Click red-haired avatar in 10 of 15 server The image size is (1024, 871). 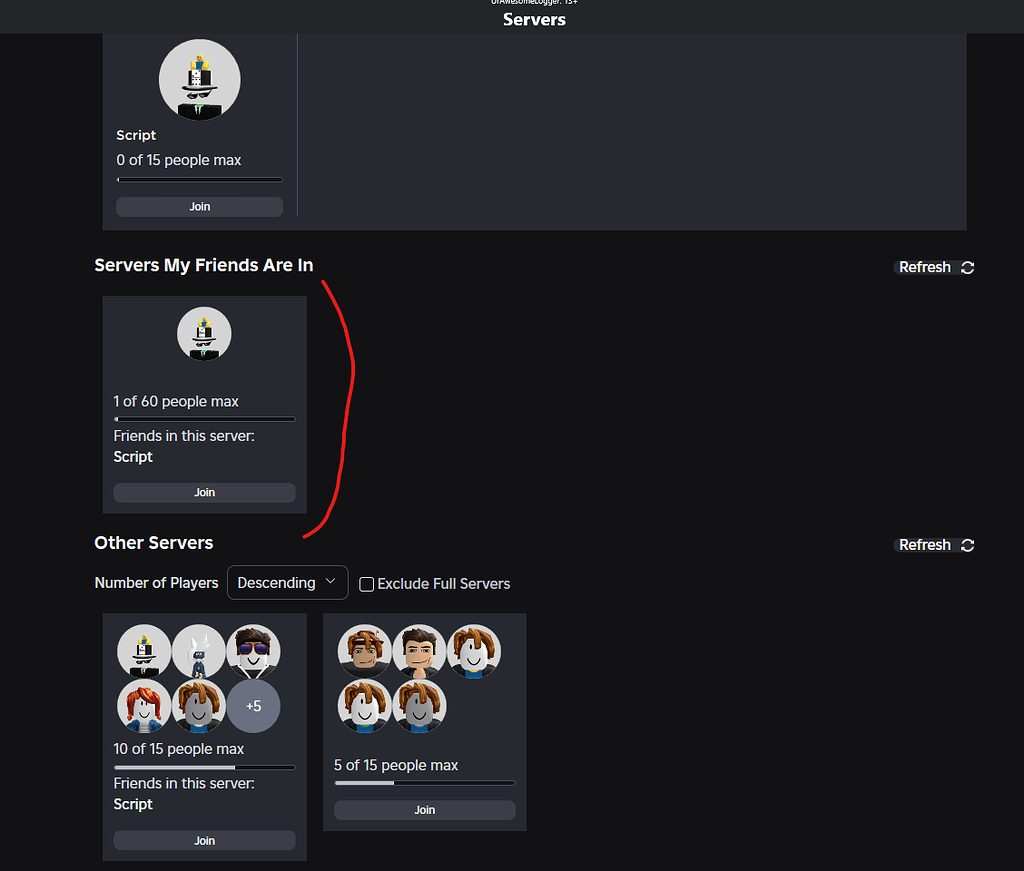tap(144, 706)
